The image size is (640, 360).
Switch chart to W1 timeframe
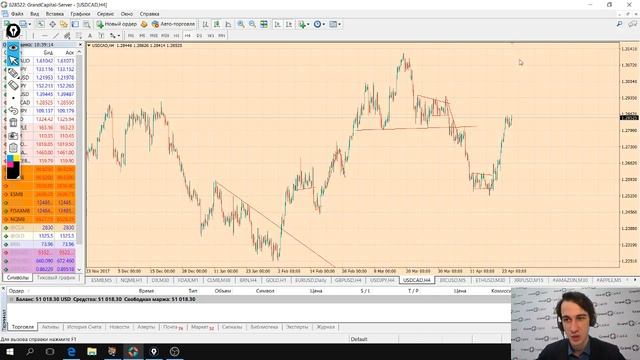[x=211, y=36]
